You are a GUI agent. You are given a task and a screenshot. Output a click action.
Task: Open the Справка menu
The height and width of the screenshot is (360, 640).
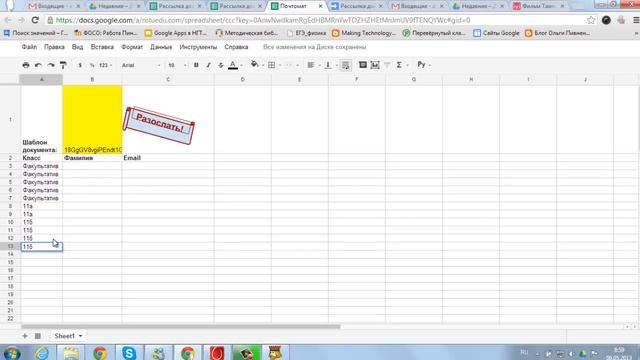[236, 47]
